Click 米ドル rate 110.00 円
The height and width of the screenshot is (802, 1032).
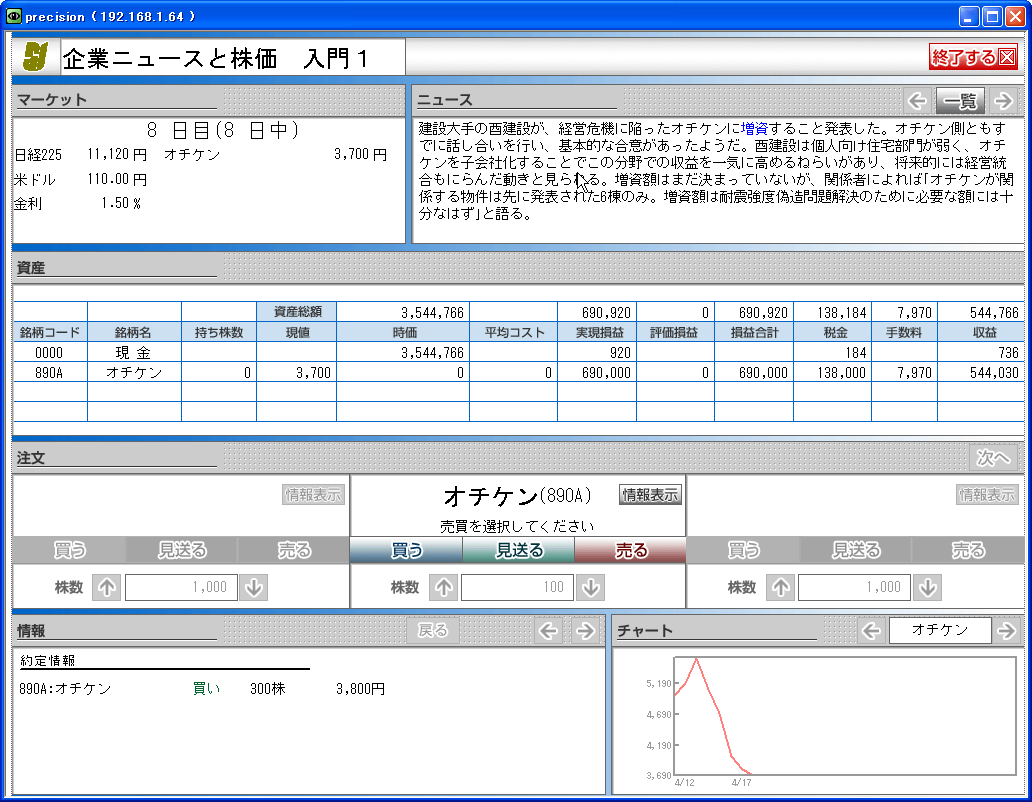click(x=117, y=179)
